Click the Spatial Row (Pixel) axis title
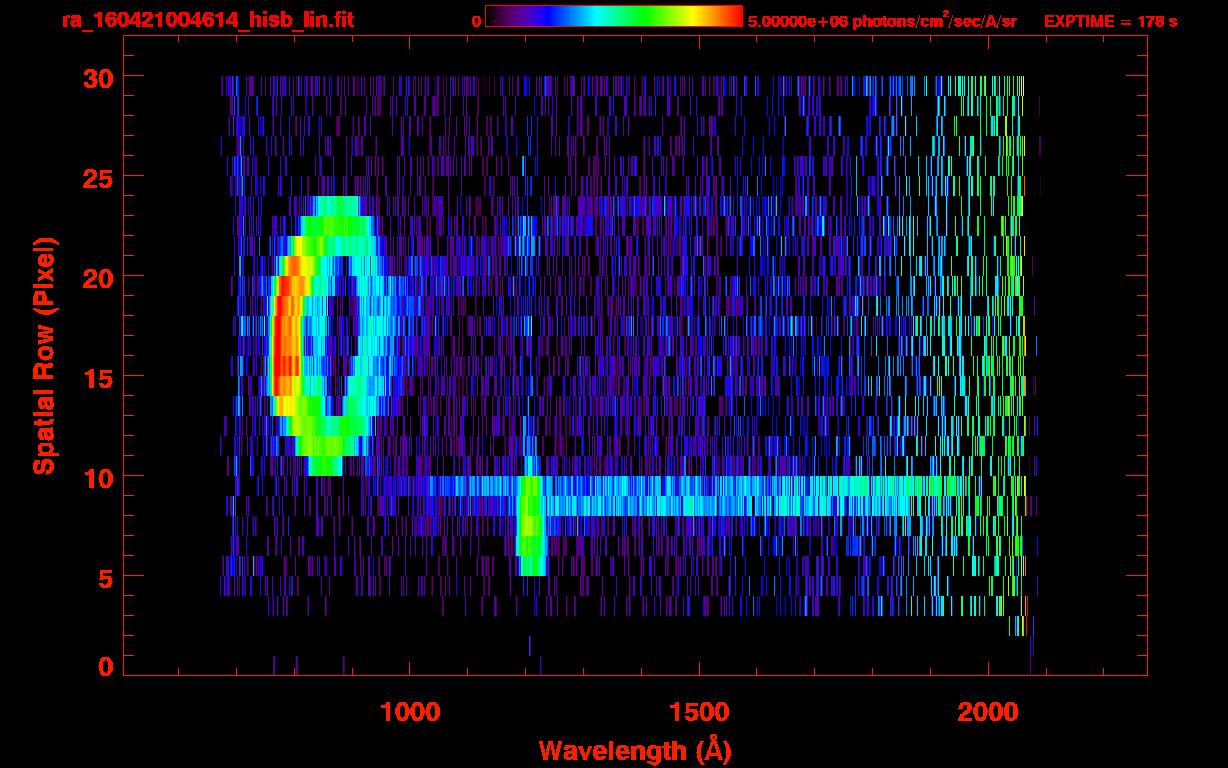The width and height of the screenshot is (1228, 768). pos(44,356)
